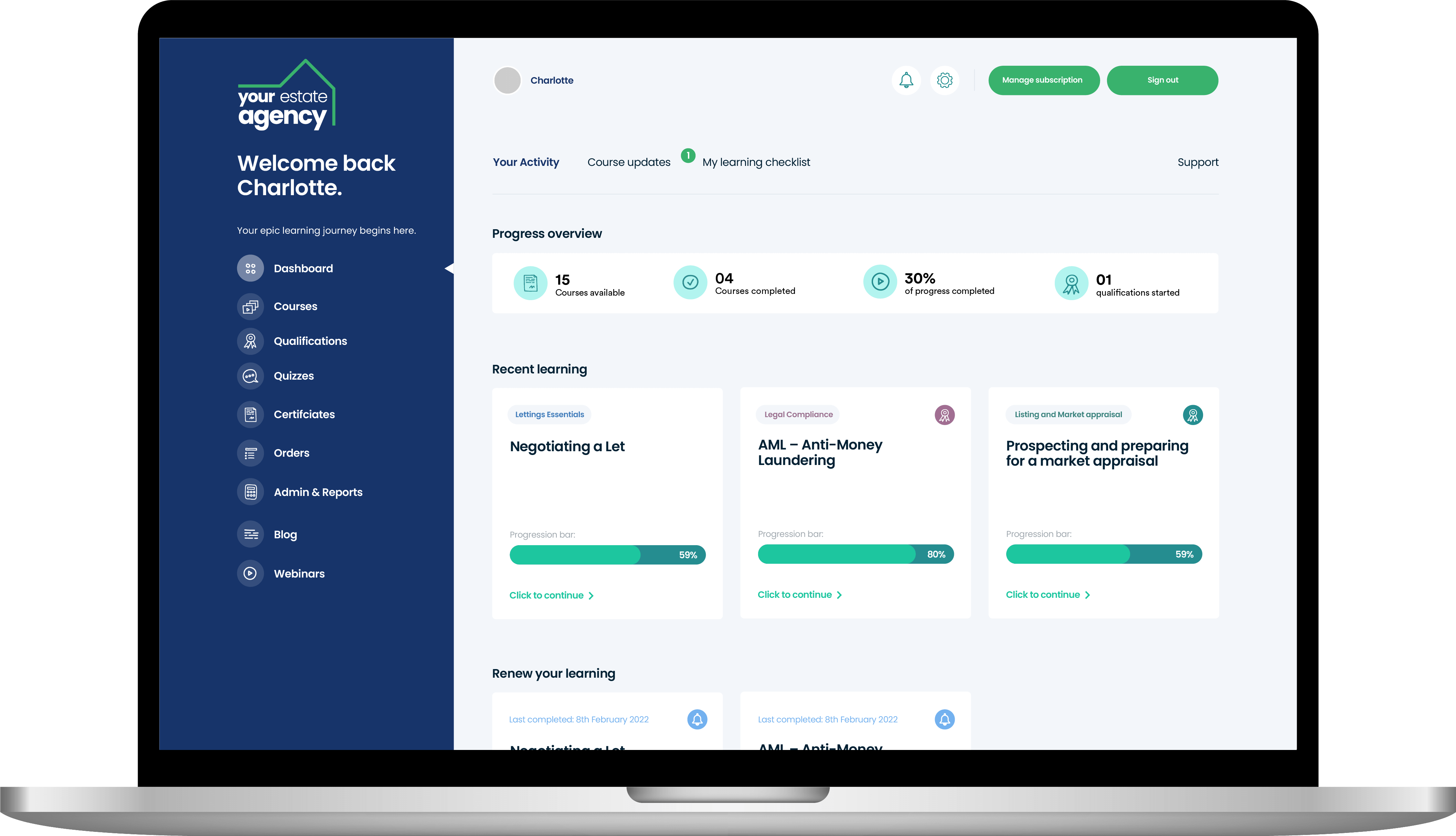Click the Orders sidebar icon
The image size is (1456, 836).
[x=250, y=453]
